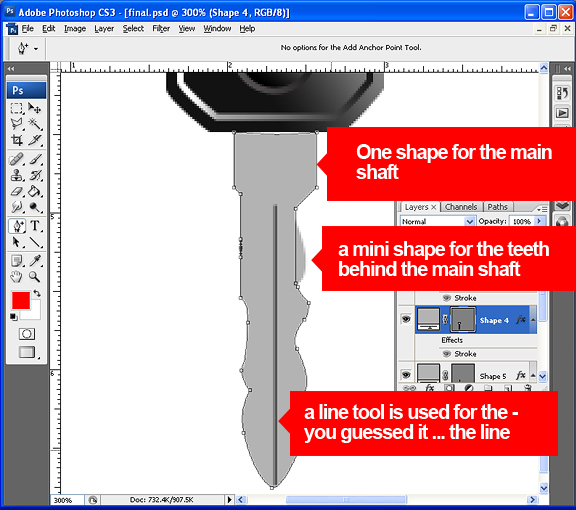Viewport: 576px width, 510px height.
Task: Open the Image menu
Action: [75, 28]
